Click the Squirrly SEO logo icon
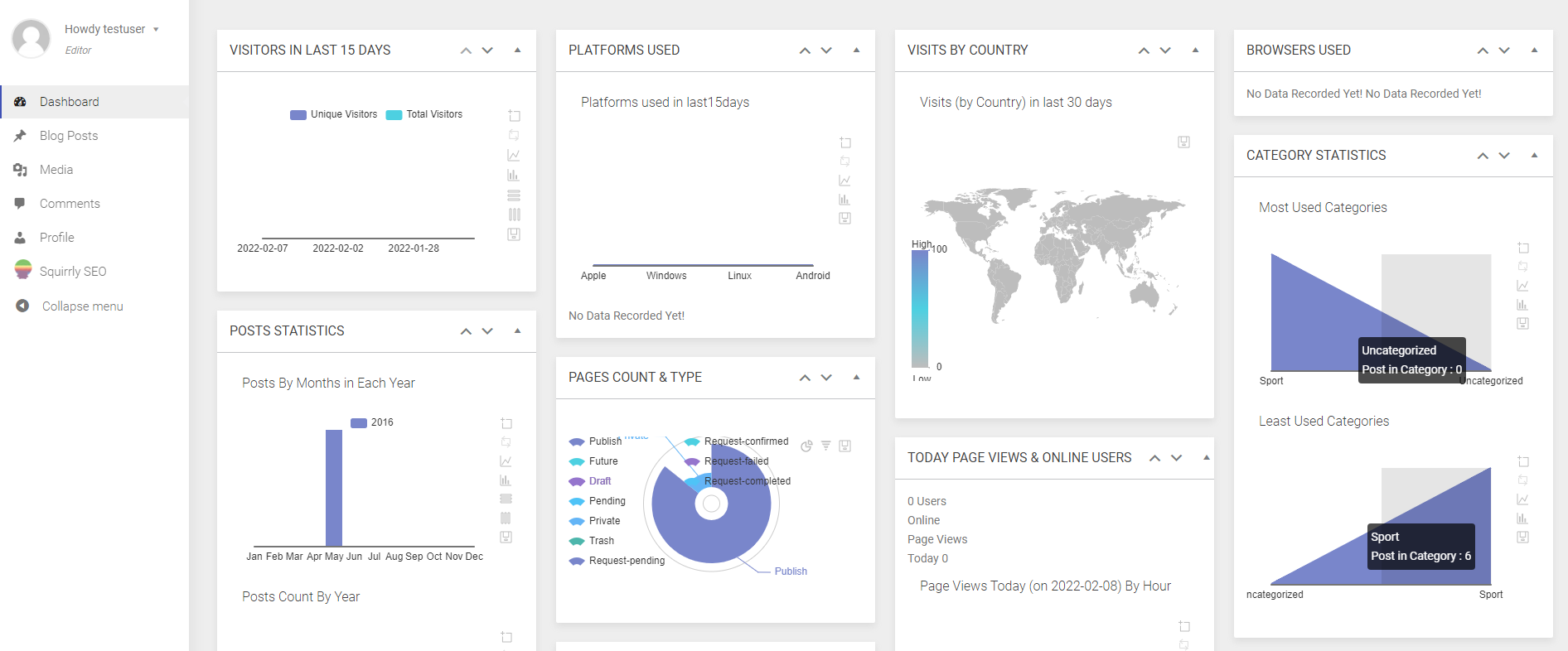 (23, 270)
